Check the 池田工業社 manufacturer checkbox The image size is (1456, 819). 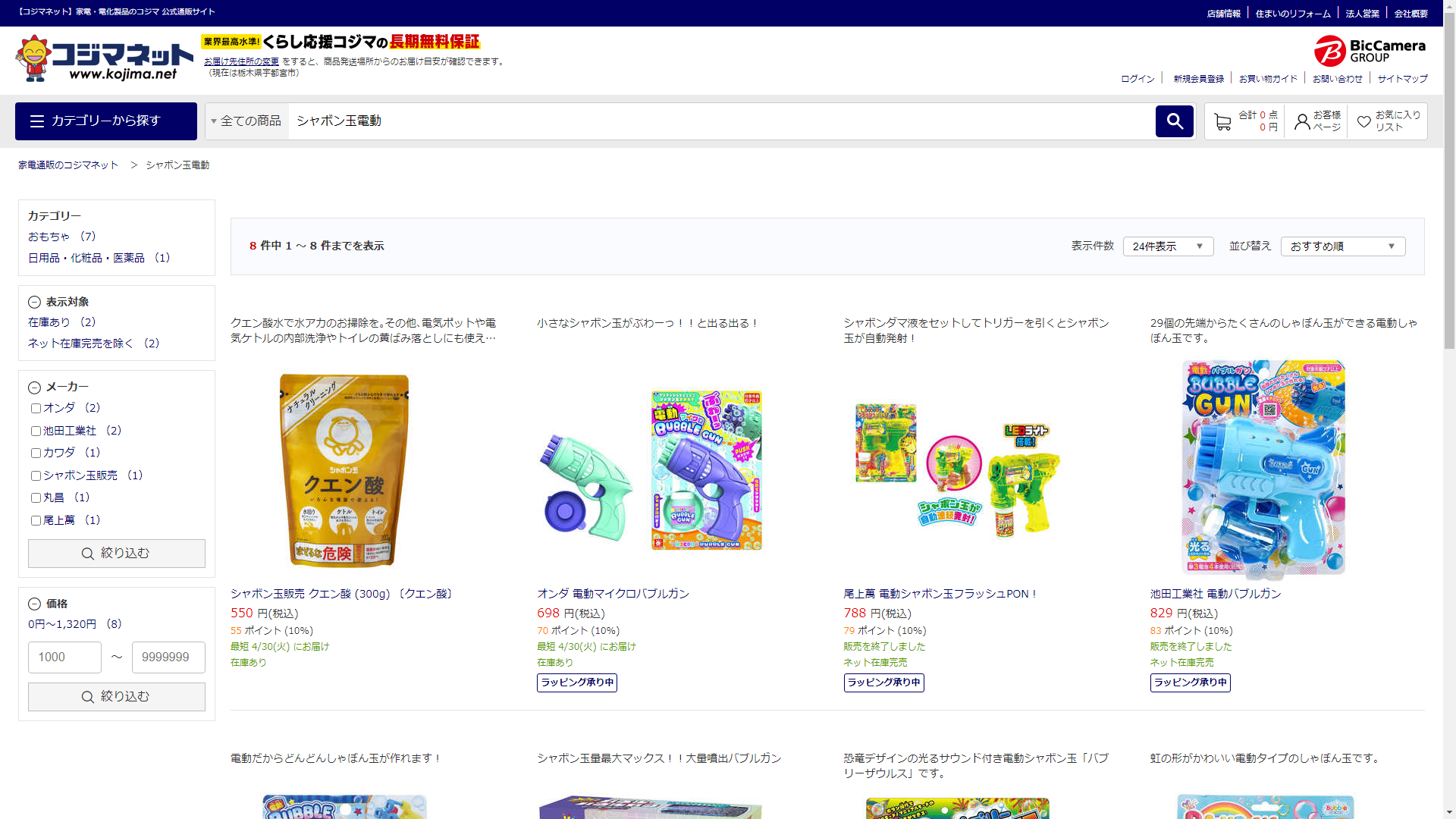click(36, 431)
